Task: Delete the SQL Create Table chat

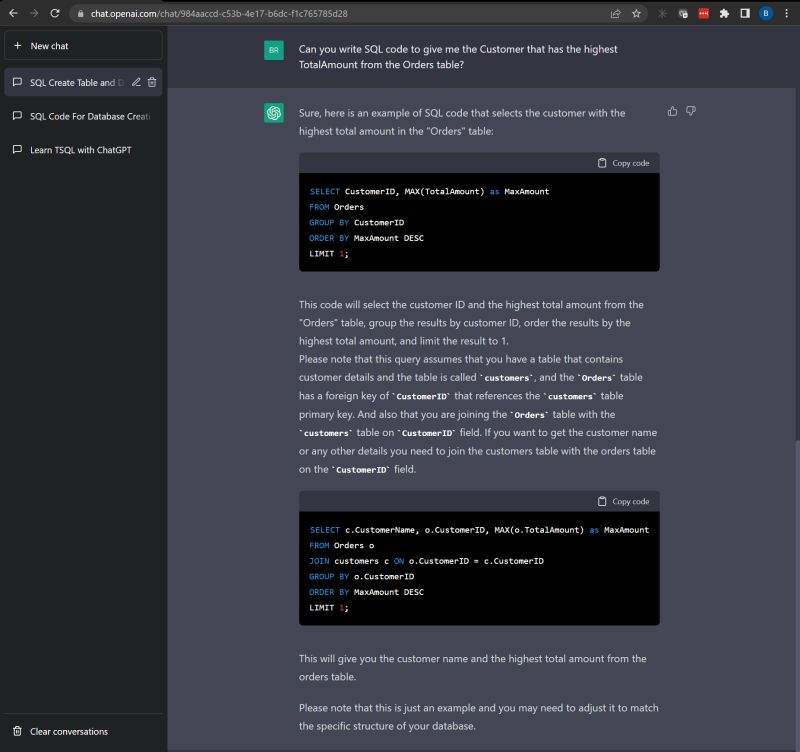Action: (x=151, y=82)
